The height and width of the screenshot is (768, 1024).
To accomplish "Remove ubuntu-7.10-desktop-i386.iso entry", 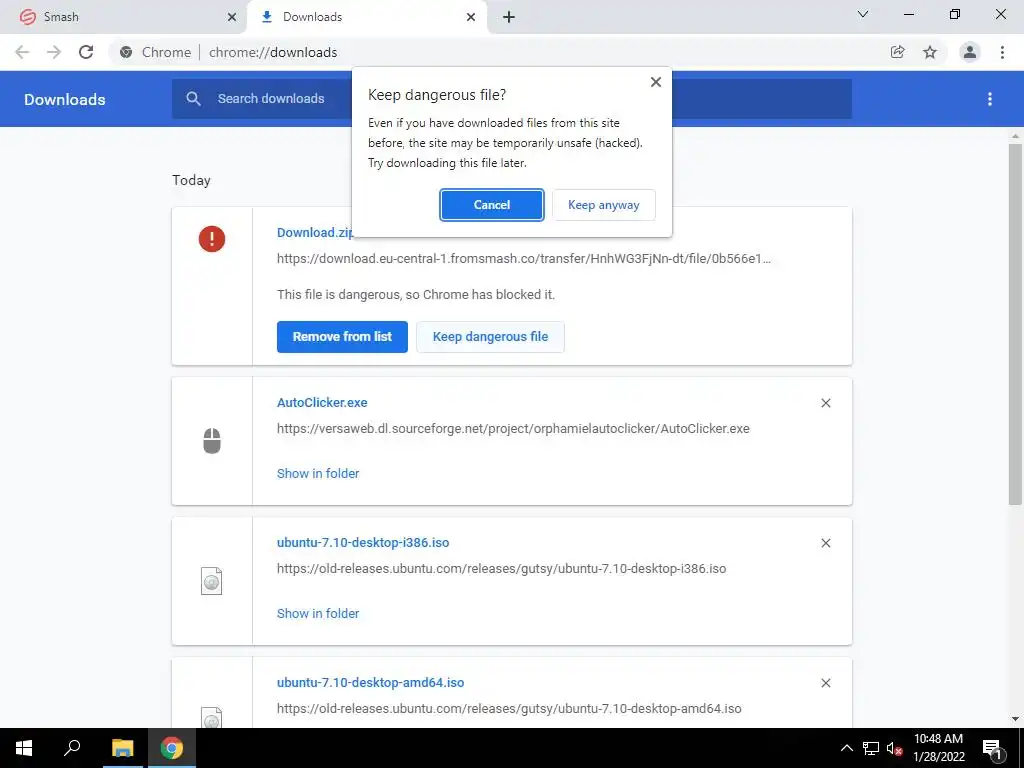I will (825, 543).
